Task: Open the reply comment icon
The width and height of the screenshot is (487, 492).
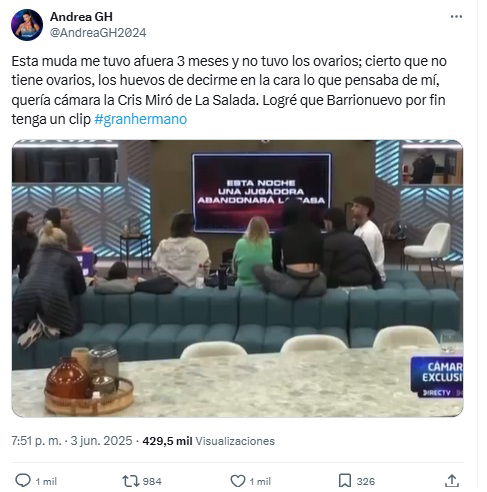Action: pyautogui.click(x=23, y=480)
